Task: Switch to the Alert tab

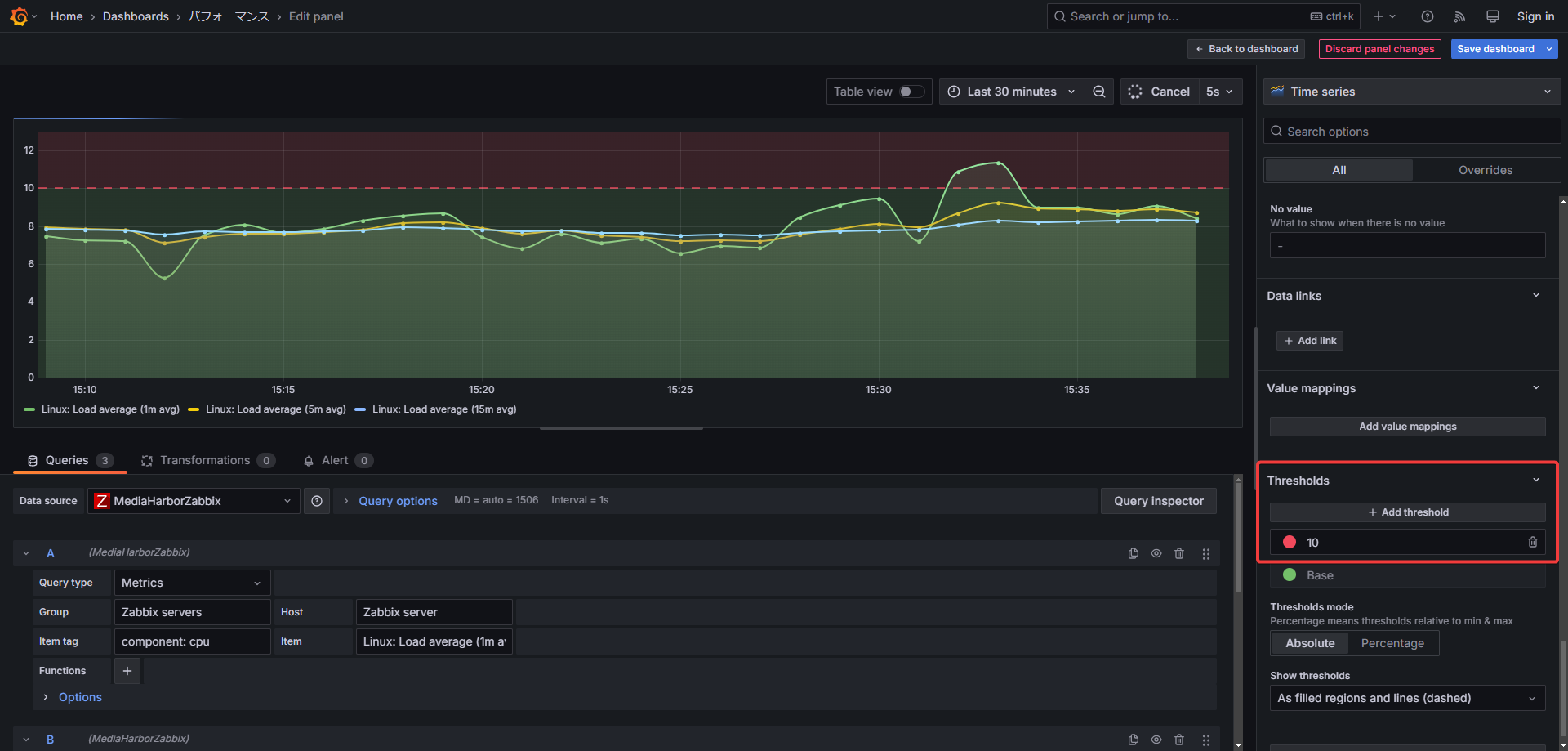Action: tap(337, 461)
